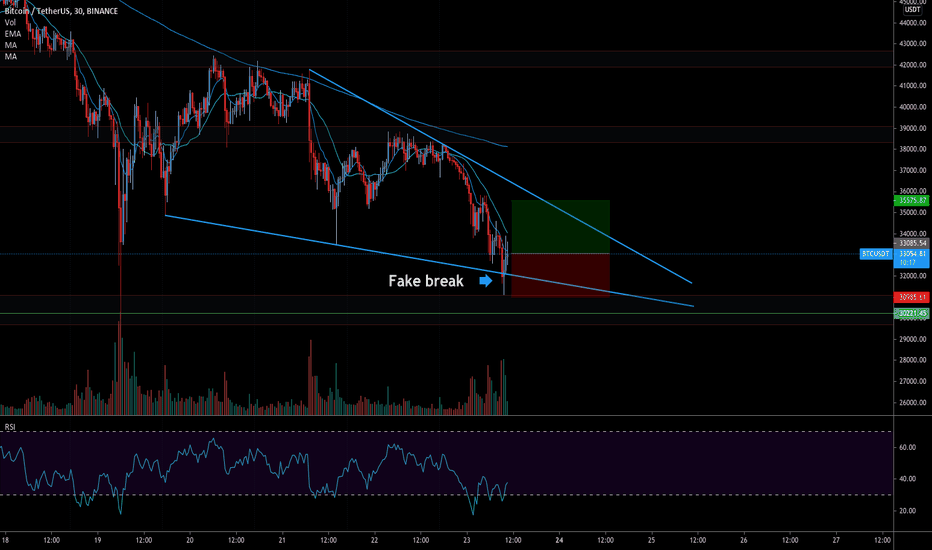This screenshot has width=932, height=550.
Task: Select the red 30985 stop price label
Action: [x=911, y=297]
